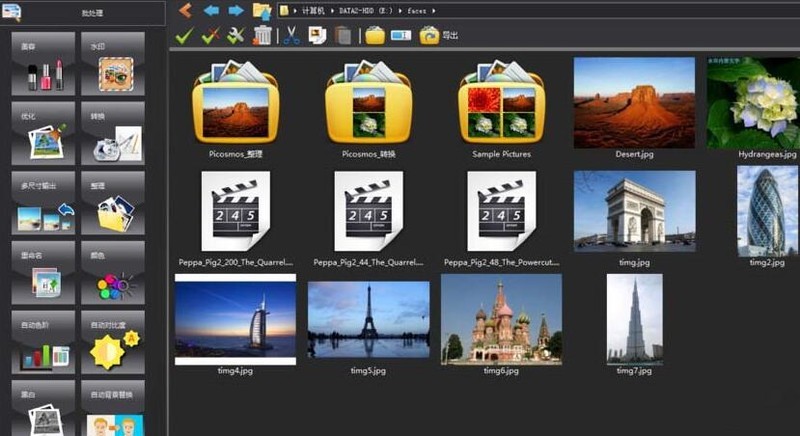Click the trash can delete icon
The height and width of the screenshot is (436, 800).
262,36
